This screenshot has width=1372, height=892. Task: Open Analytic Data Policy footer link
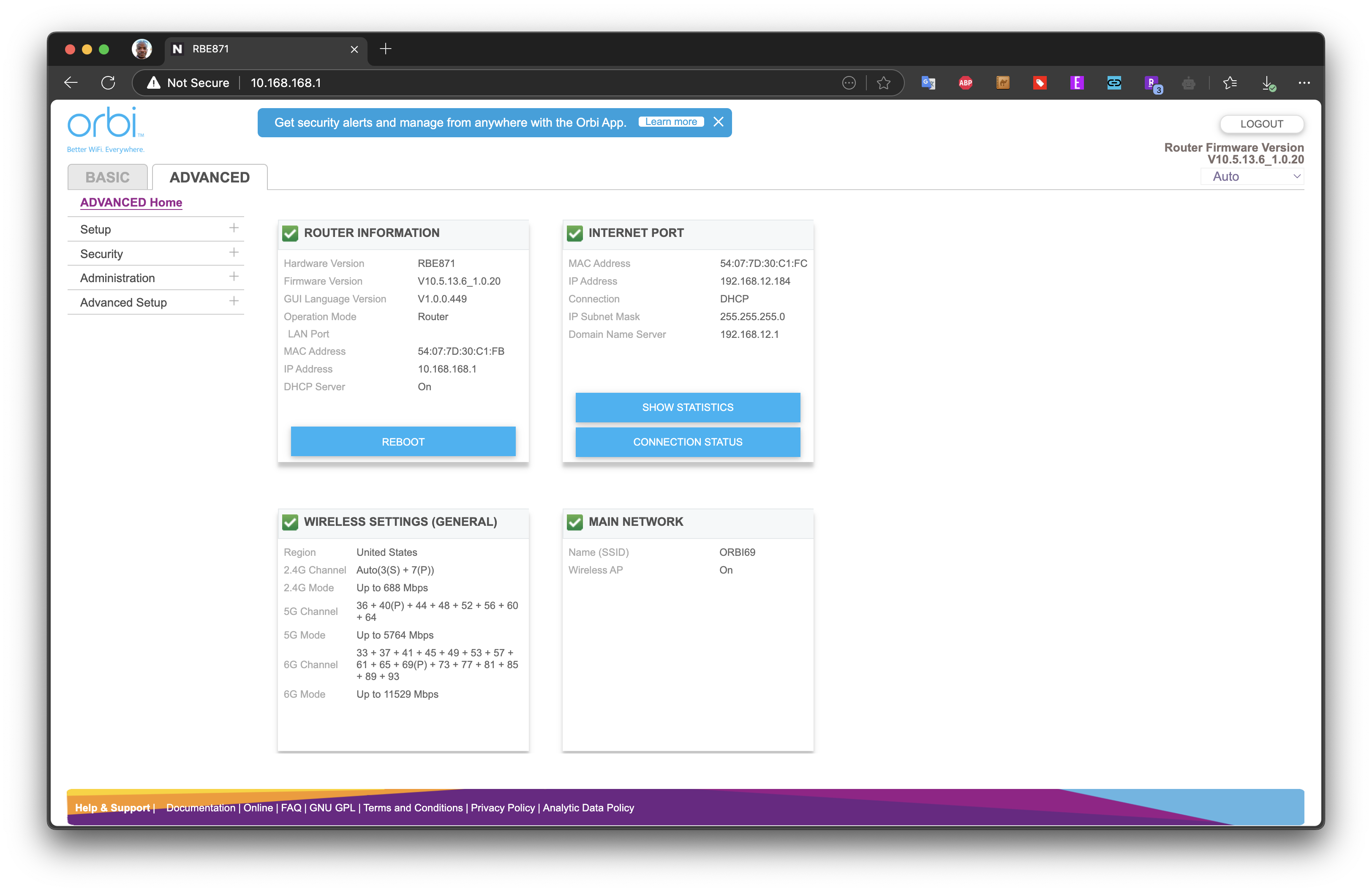(588, 807)
